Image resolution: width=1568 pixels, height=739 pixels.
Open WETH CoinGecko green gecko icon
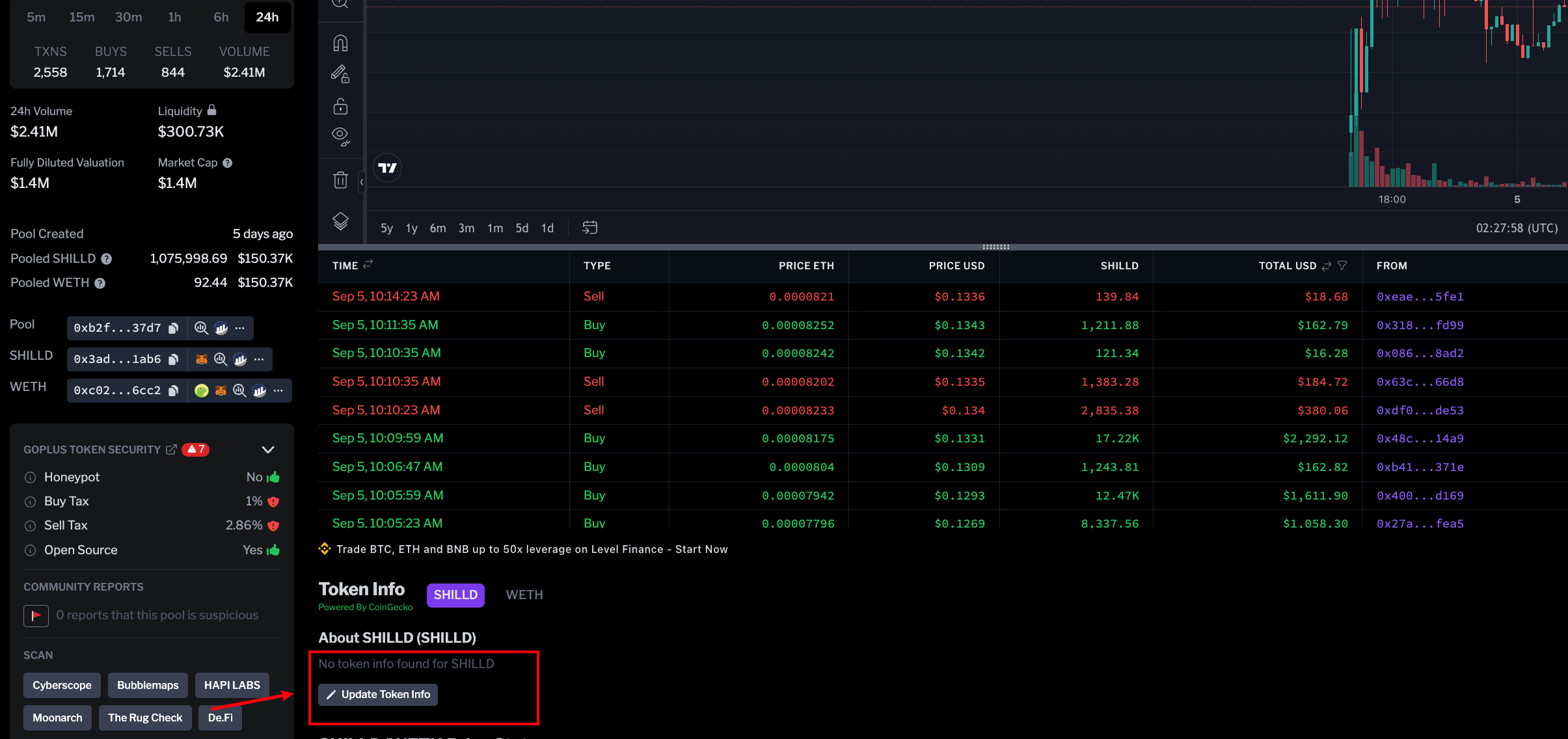202,390
